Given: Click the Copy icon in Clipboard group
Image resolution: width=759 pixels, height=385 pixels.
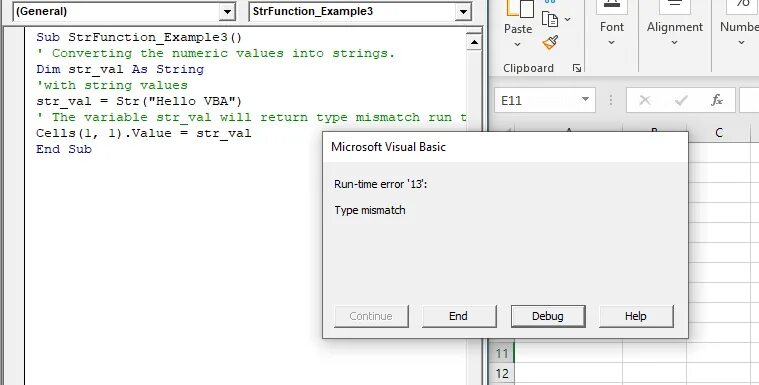Looking at the screenshot, I should click(x=550, y=19).
